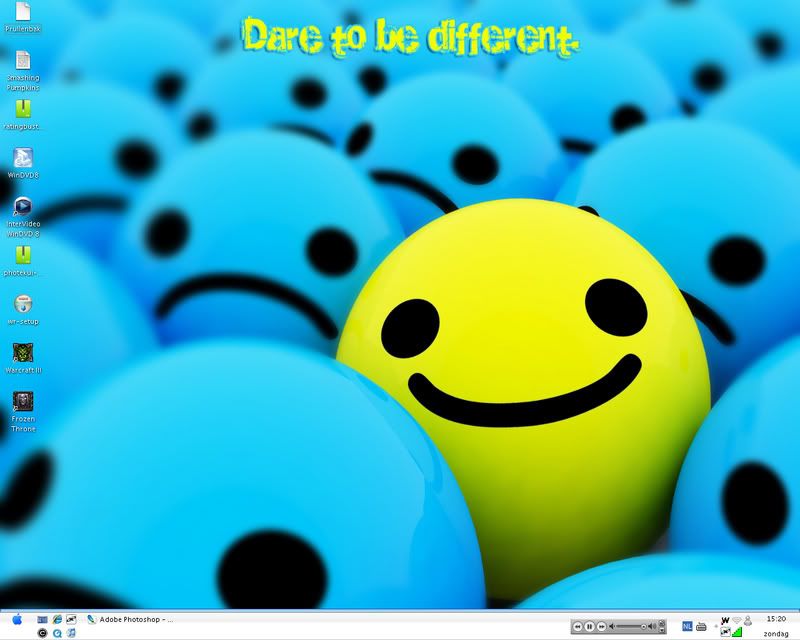Launch Internet Explorer from quick launch
The width and height of the screenshot is (800, 640).
57,620
